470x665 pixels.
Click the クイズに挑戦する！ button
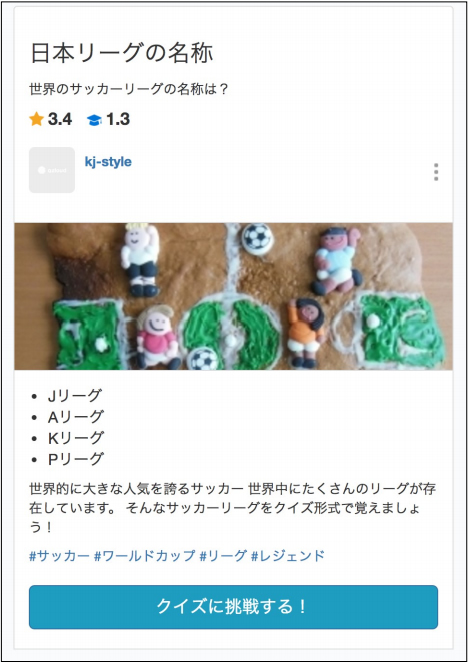click(233, 607)
